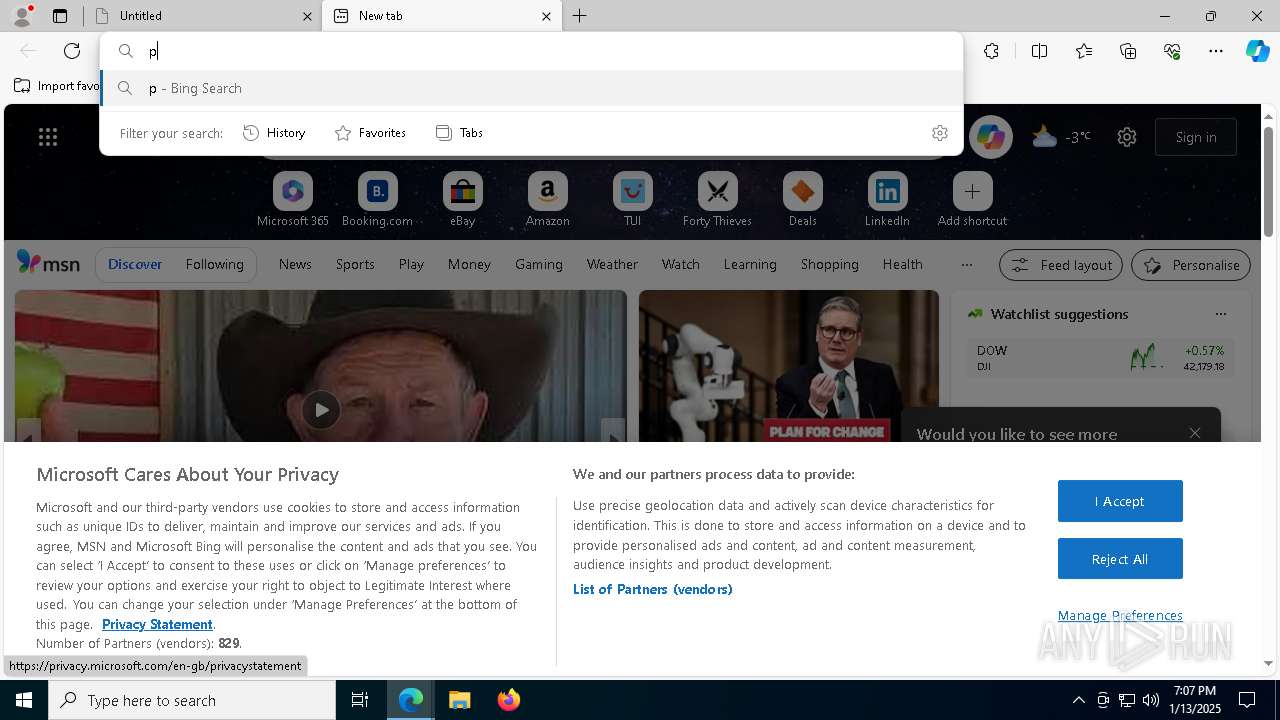Viewport: 1280px width, 720px height.
Task: Open Firefox from the taskbar
Action: [x=509, y=700]
